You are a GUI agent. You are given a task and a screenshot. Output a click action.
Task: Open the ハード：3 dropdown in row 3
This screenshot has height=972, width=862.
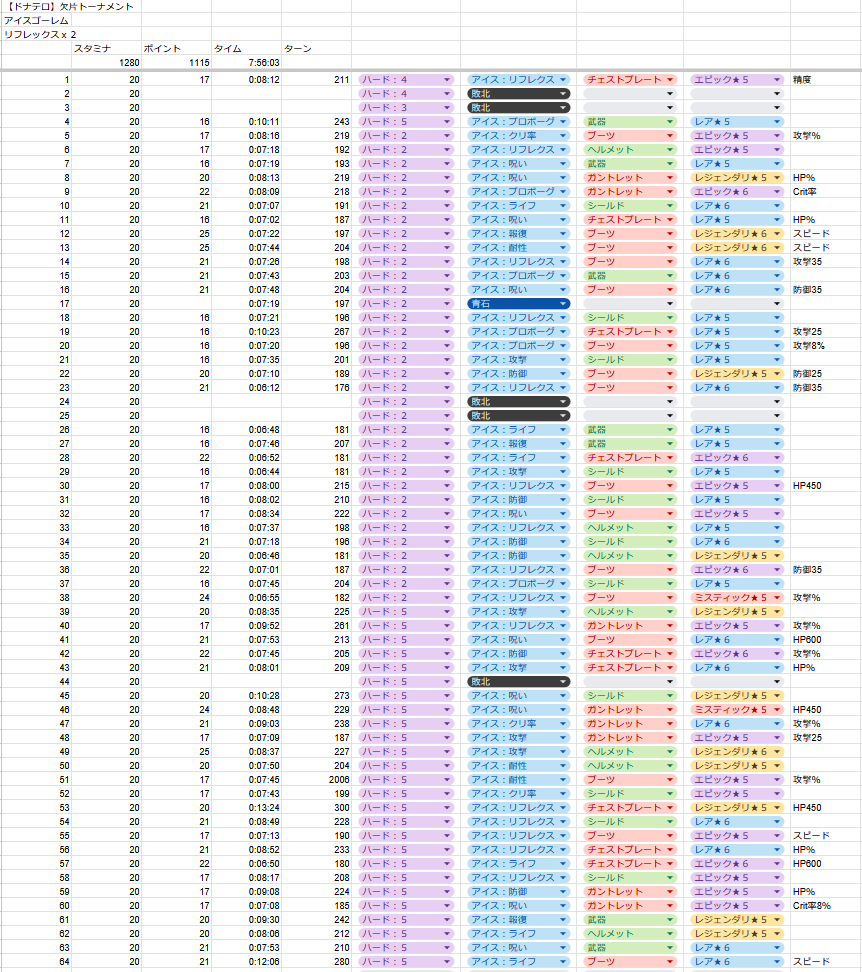pos(406,107)
